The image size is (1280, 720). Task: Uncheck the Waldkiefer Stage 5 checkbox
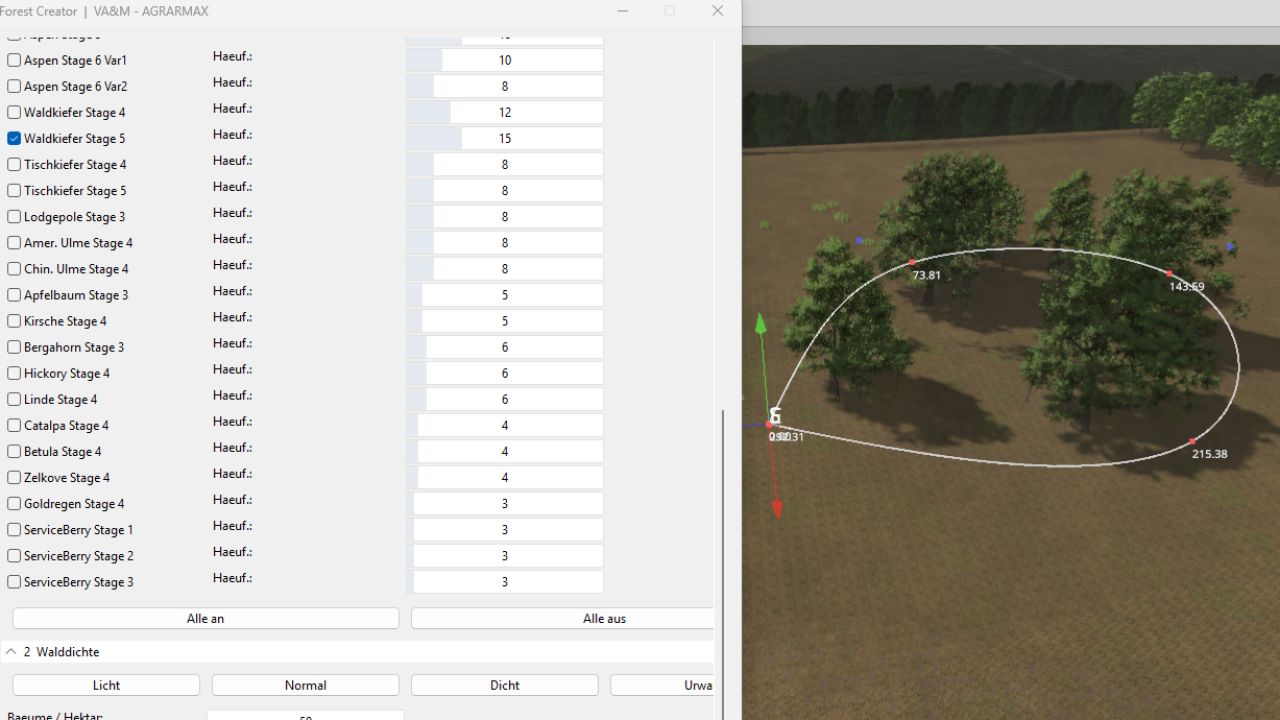pyautogui.click(x=14, y=139)
